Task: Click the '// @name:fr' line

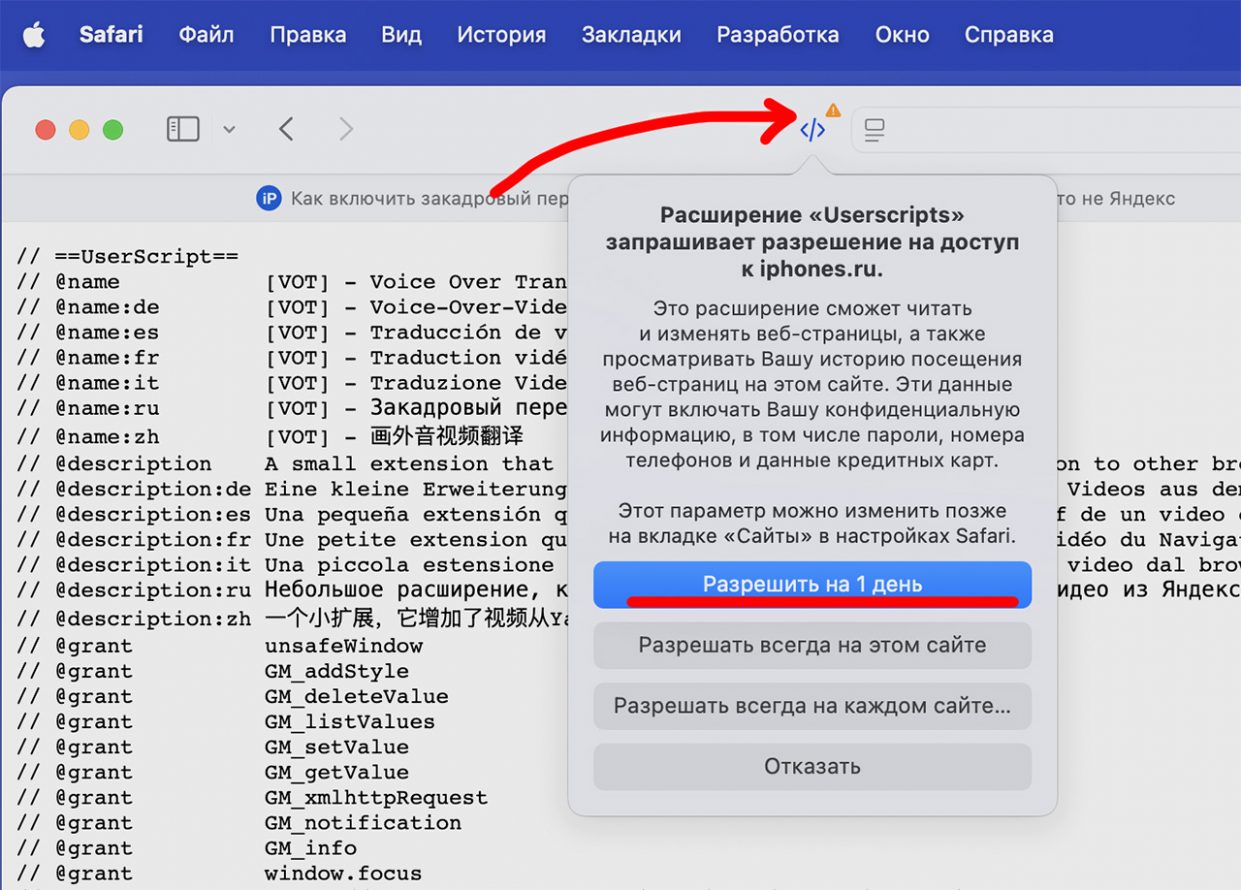Action: pyautogui.click(x=291, y=357)
